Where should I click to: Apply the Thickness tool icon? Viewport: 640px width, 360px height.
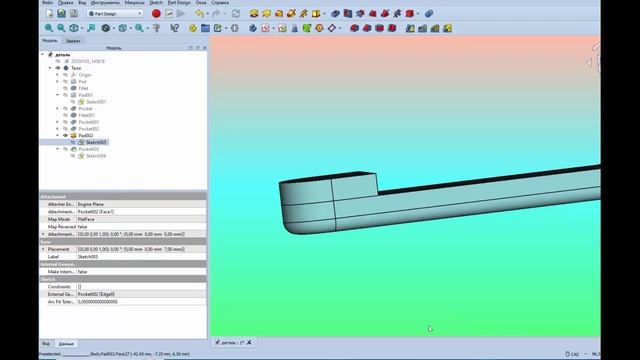392,28
